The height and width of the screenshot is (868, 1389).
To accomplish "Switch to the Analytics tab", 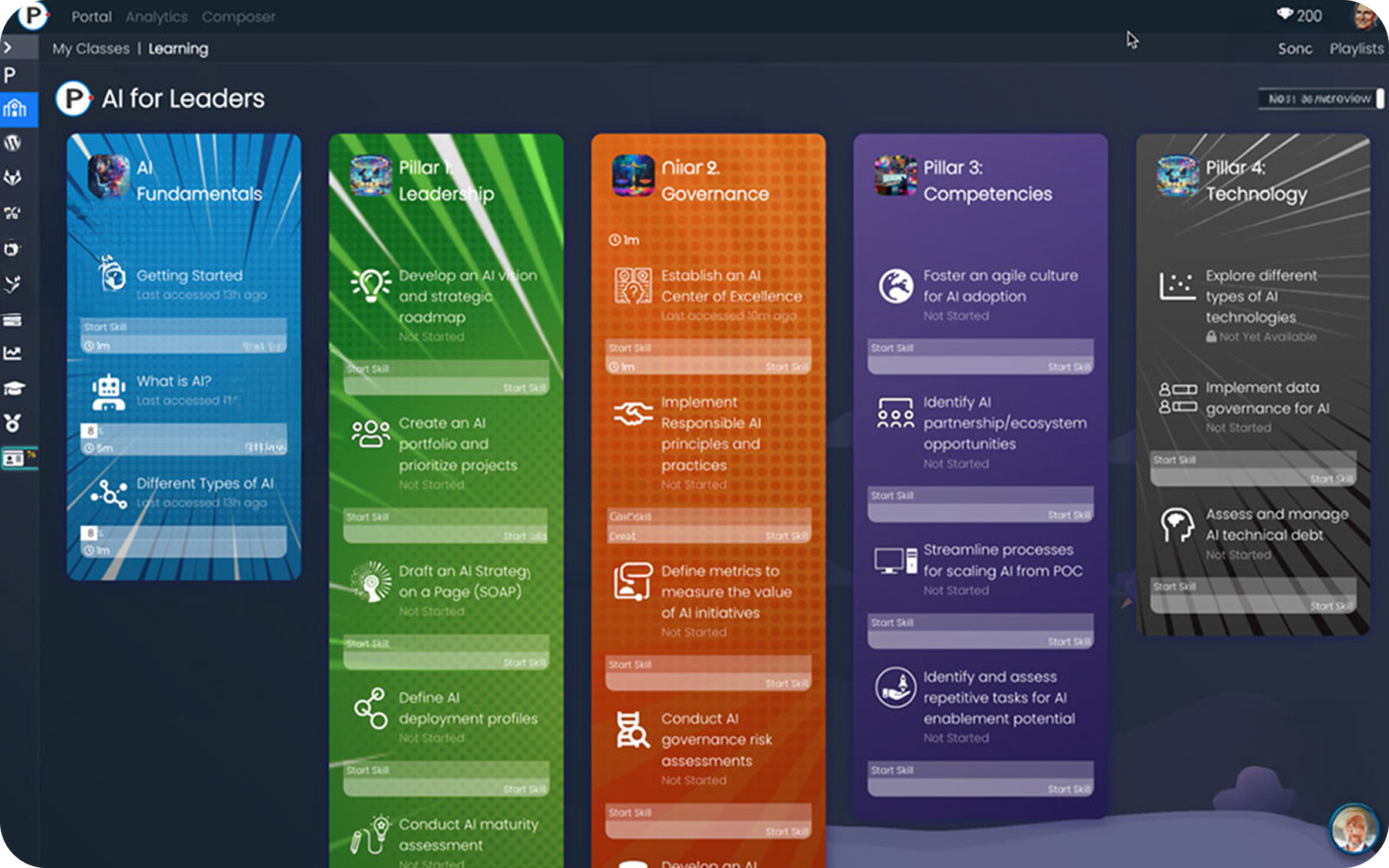I will click(x=157, y=16).
